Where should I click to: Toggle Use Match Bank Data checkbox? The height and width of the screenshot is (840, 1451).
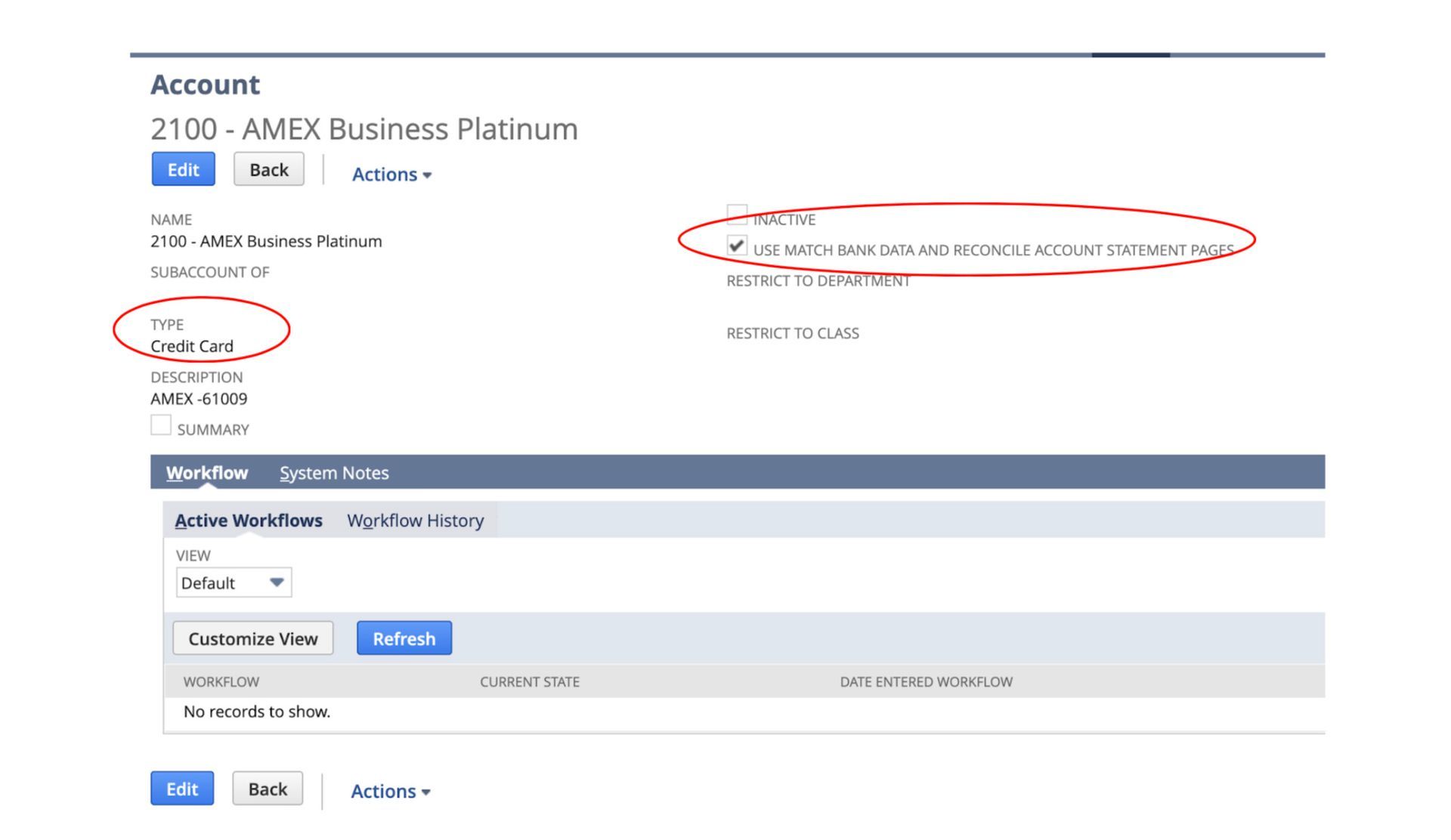(737, 246)
